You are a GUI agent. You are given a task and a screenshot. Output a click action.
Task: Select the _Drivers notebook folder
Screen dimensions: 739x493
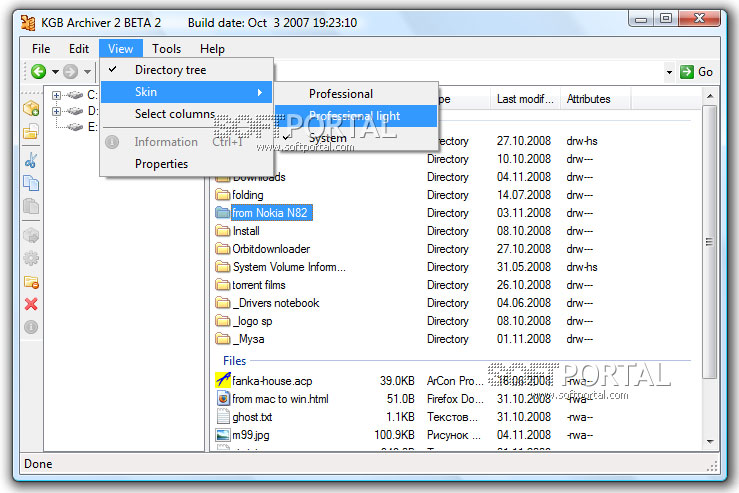(276, 303)
